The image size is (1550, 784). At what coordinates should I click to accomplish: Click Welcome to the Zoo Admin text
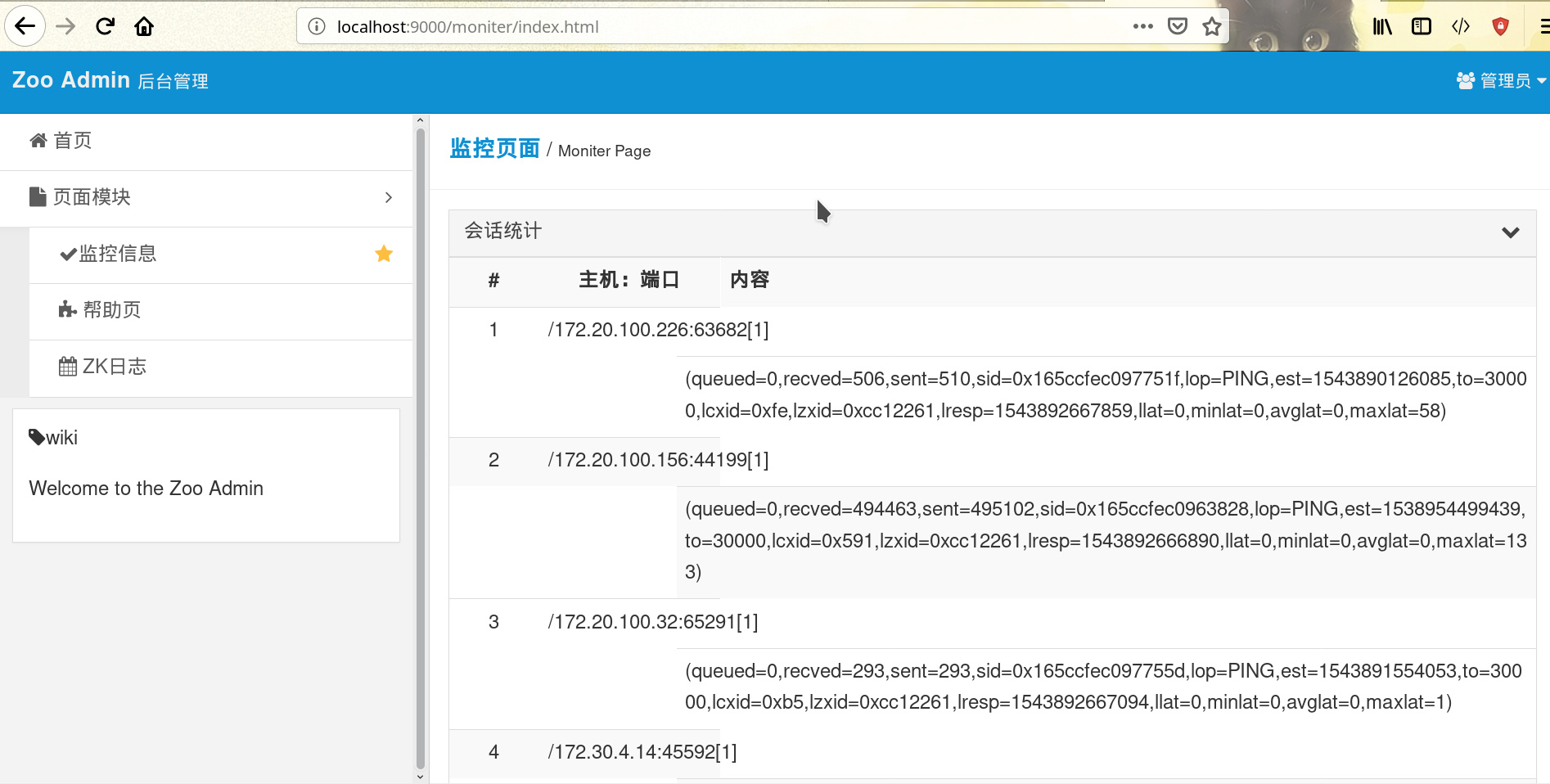pos(146,489)
